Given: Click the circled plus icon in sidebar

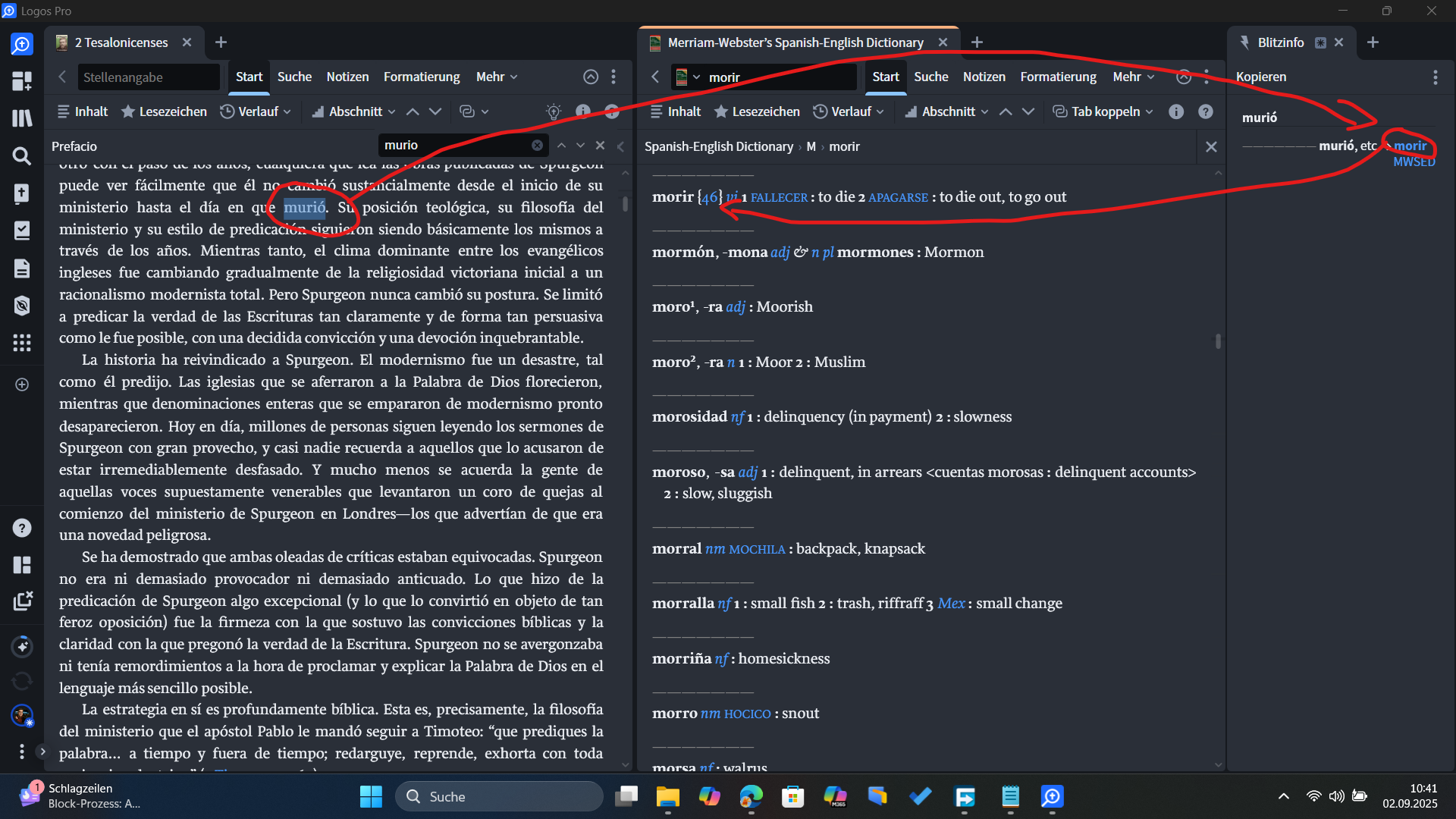Looking at the screenshot, I should tap(22, 384).
